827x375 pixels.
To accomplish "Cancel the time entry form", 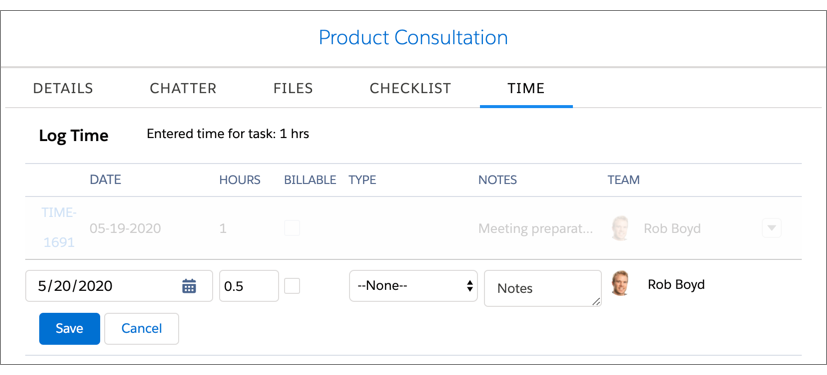I will click(141, 329).
